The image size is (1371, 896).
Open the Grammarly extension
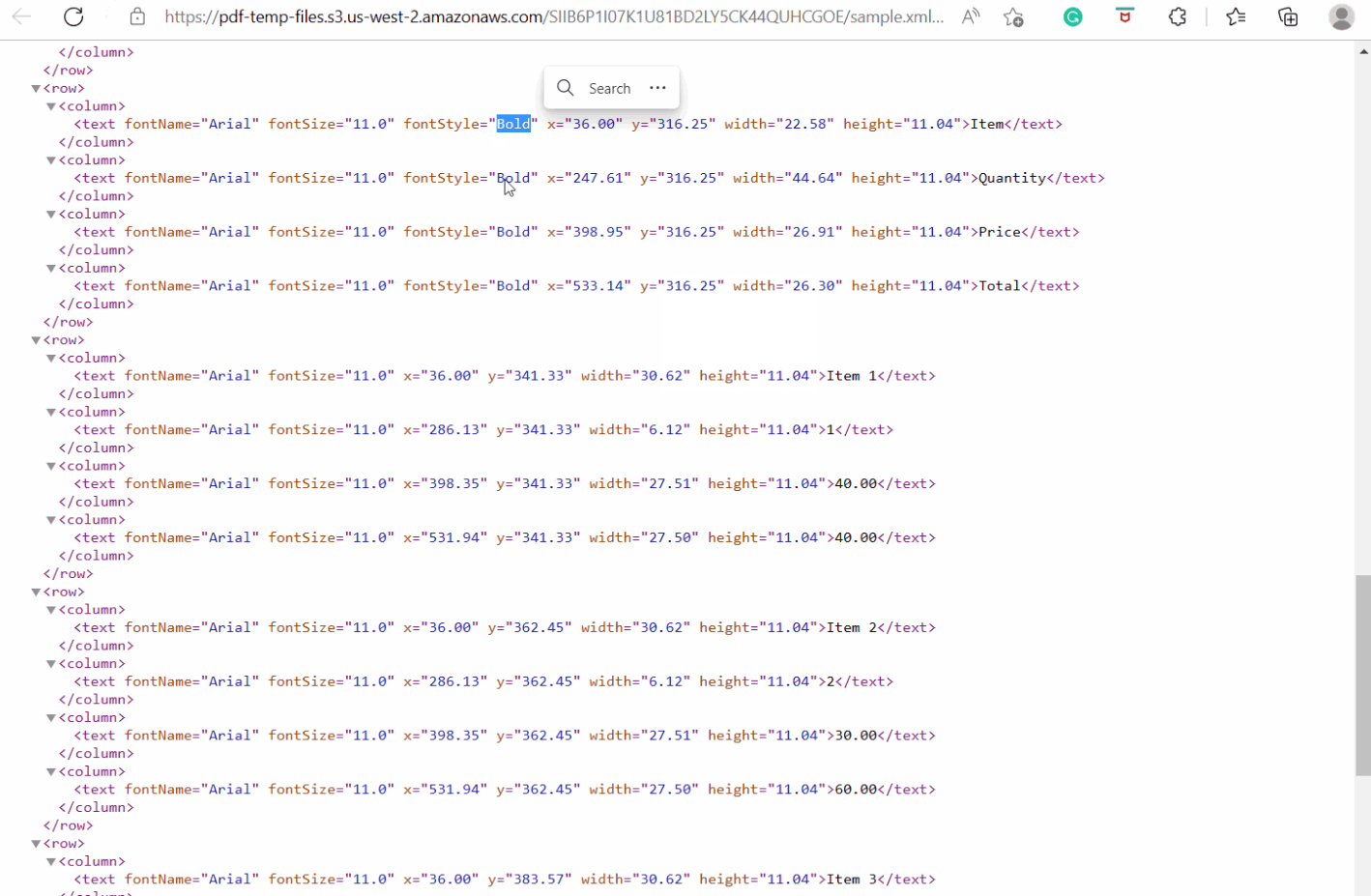(x=1072, y=16)
